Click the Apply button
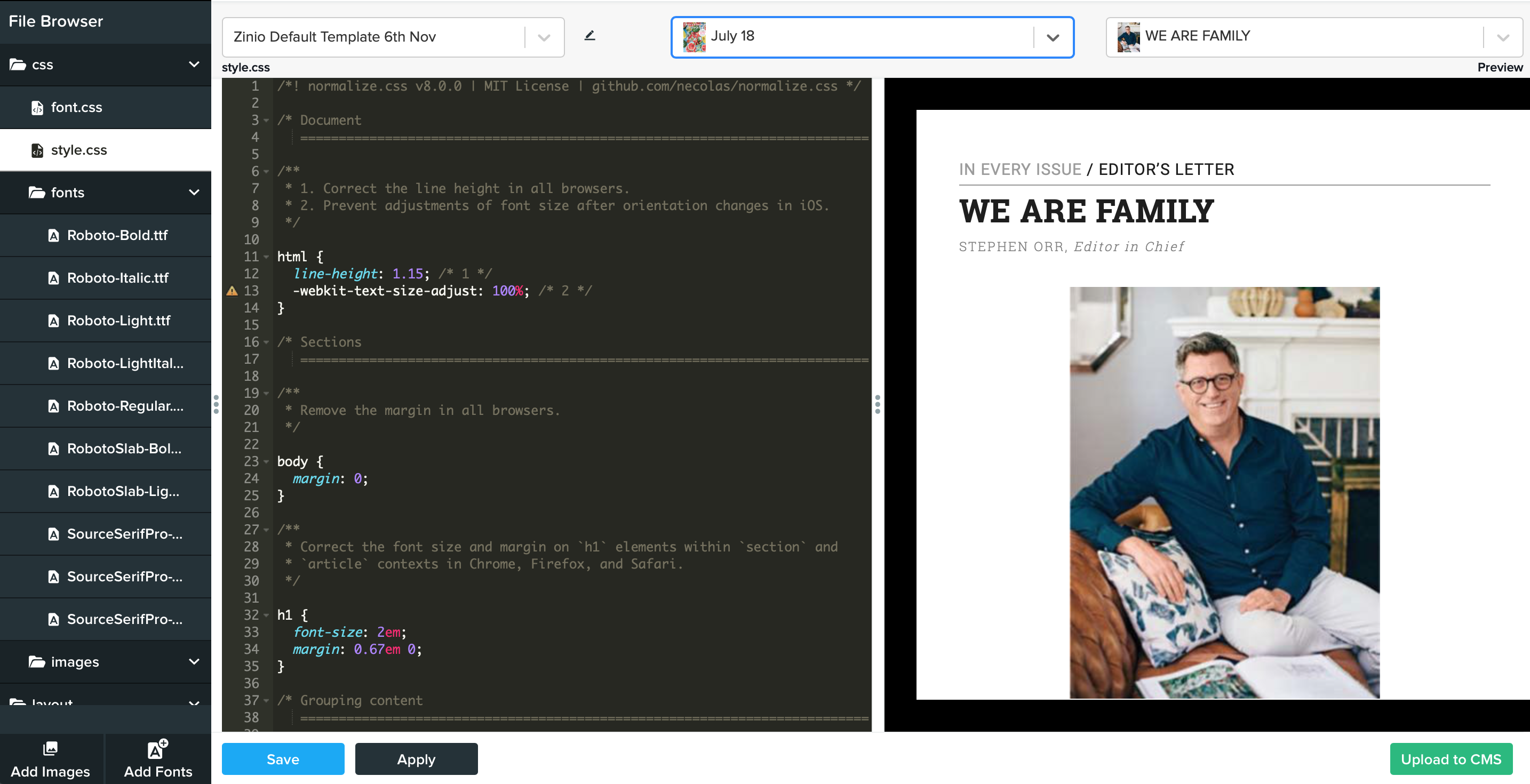 pos(416,759)
